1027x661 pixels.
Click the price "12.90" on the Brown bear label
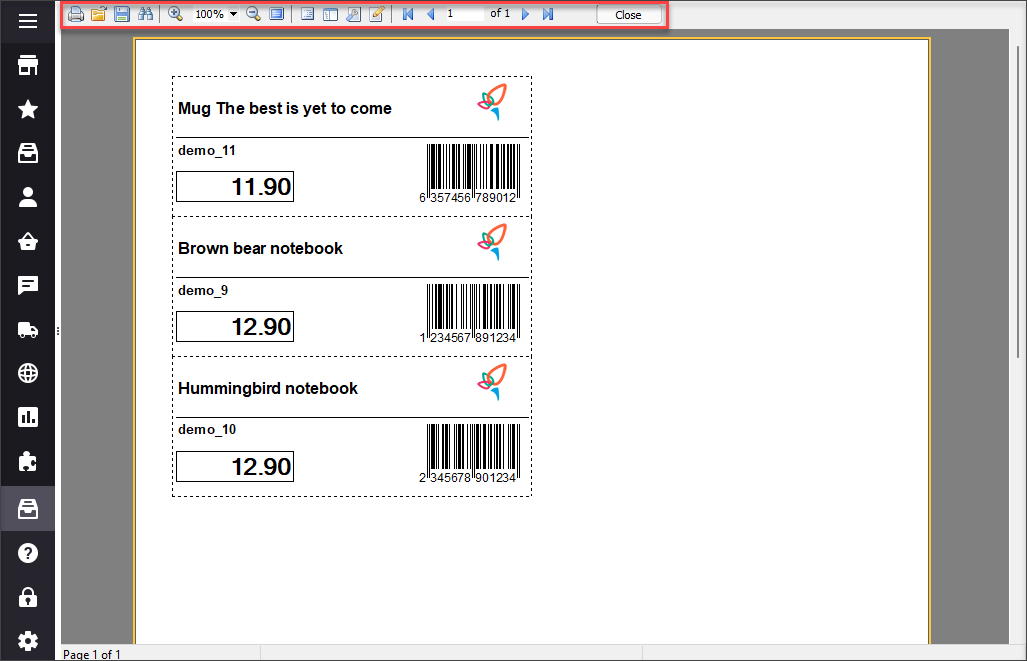click(x=235, y=327)
